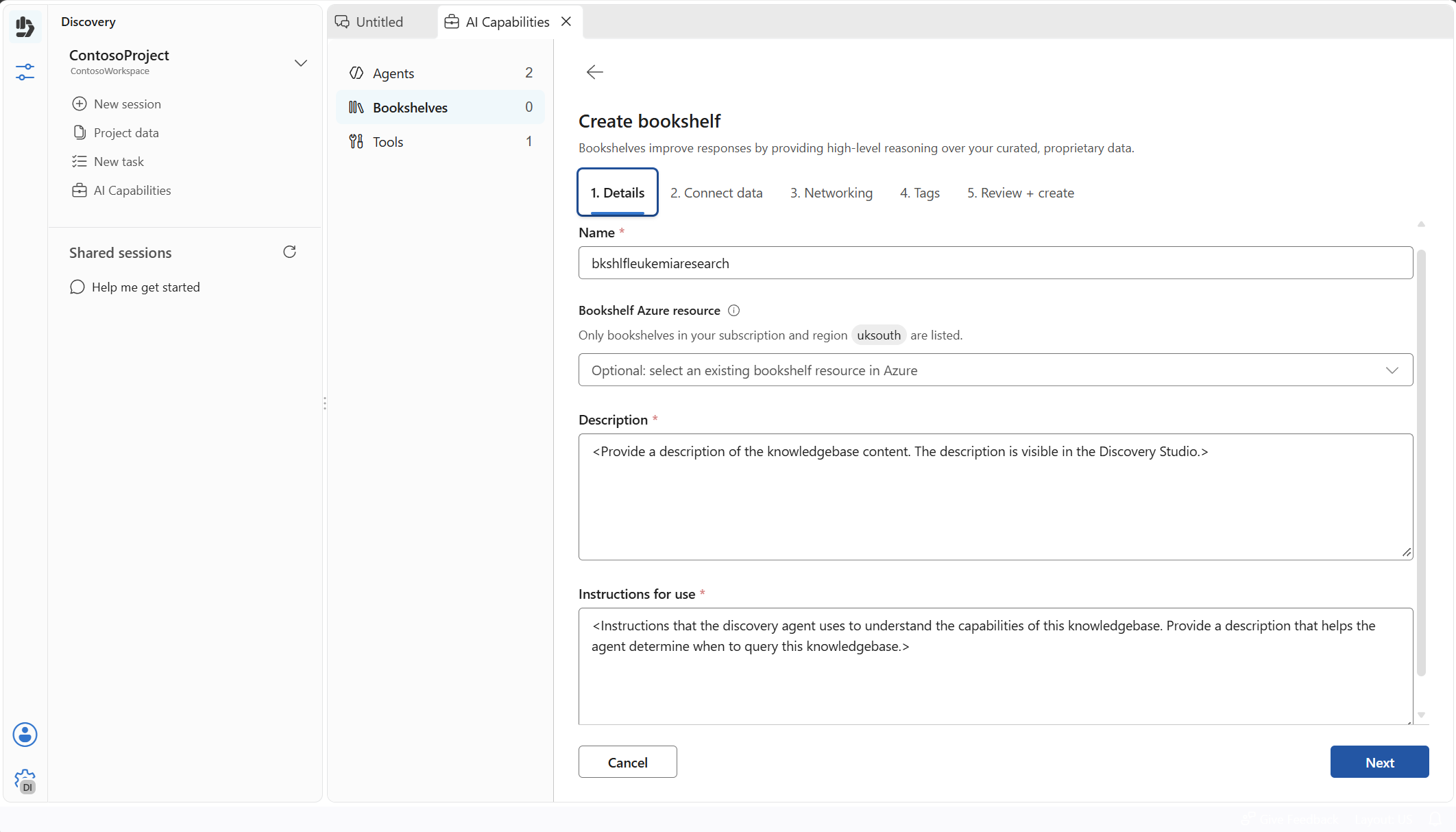
Task: Click the Untitled tab chat icon
Action: tap(342, 21)
